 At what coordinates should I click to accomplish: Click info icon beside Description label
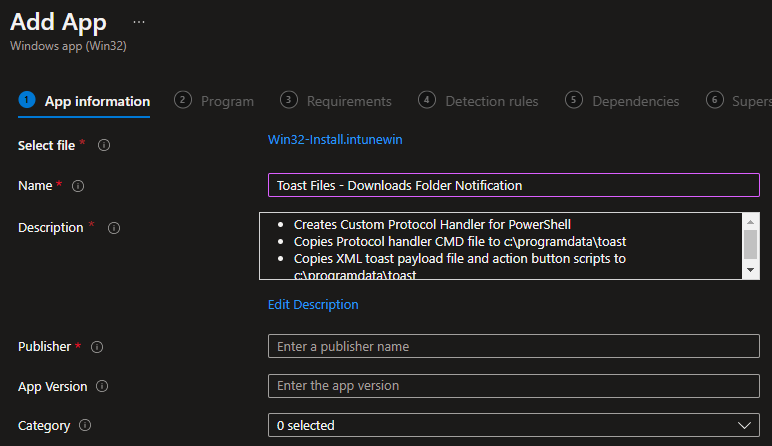(x=113, y=228)
